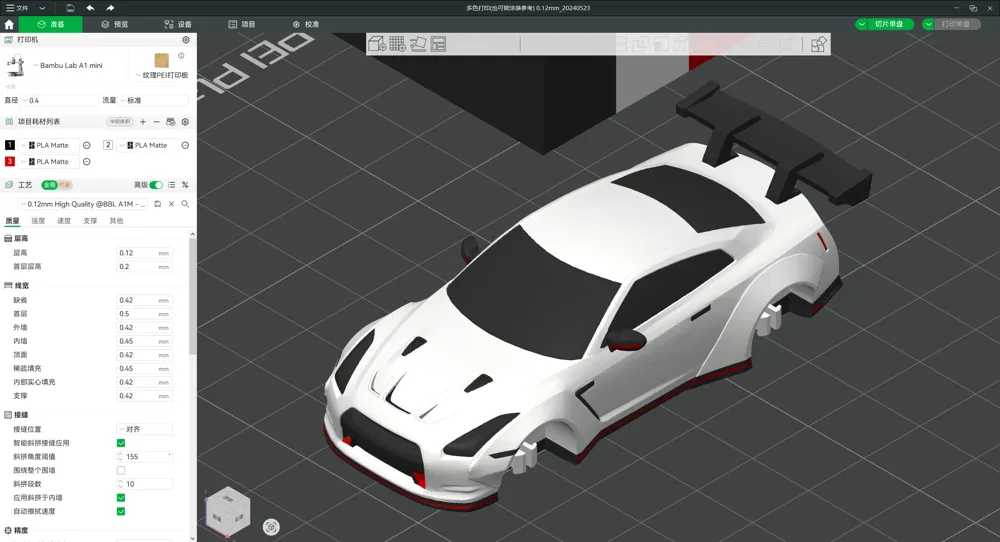Remove a filament with the minus icon

click(156, 122)
